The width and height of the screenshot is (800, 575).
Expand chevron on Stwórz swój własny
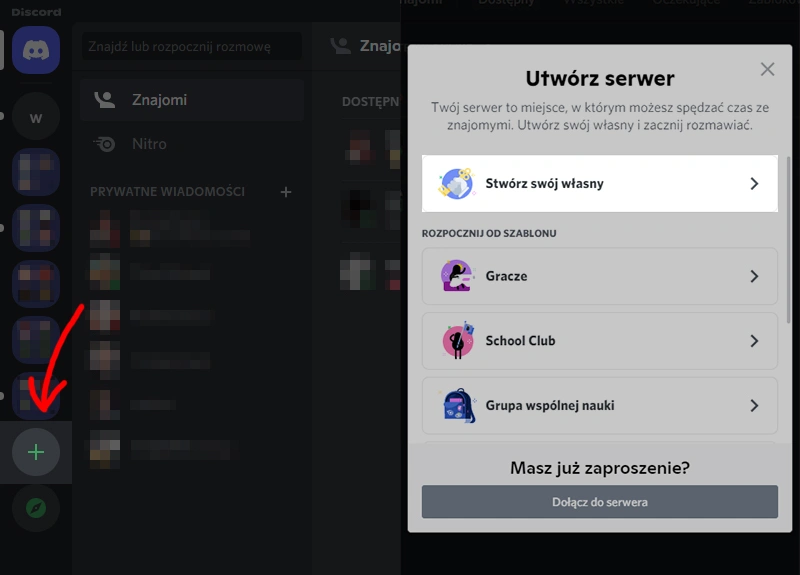point(754,184)
